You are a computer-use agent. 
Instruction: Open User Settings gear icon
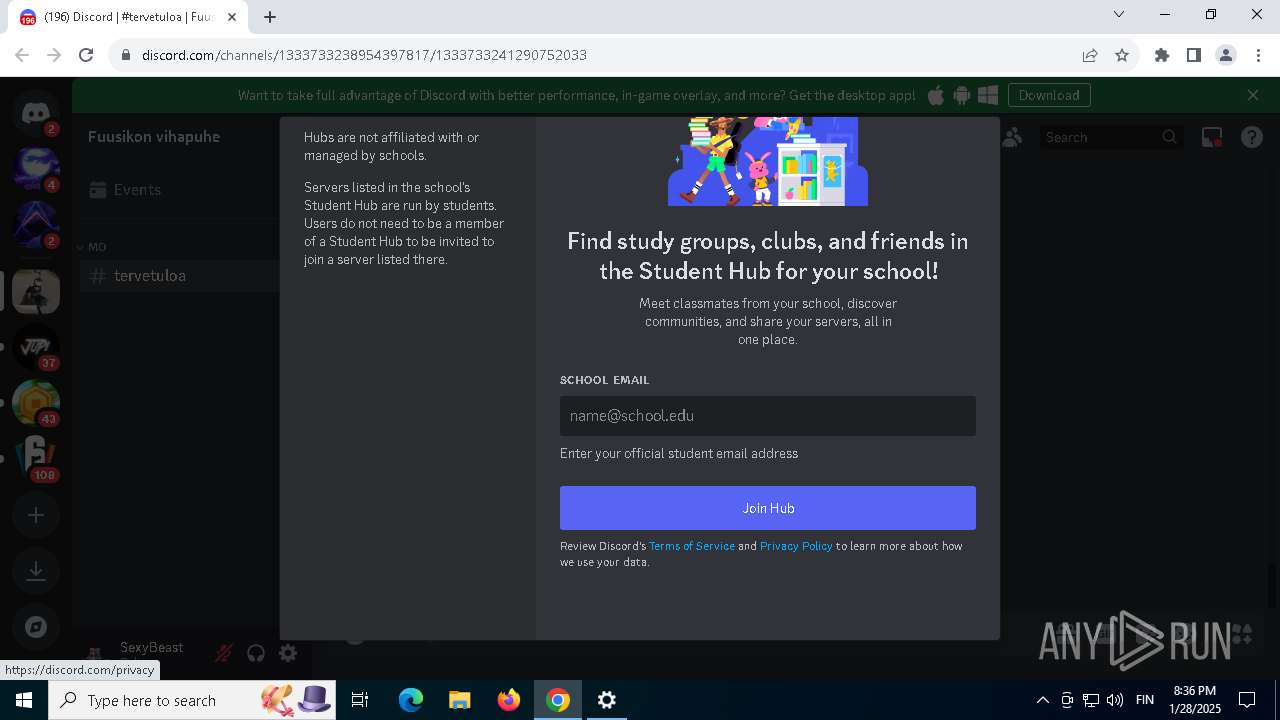(288, 653)
